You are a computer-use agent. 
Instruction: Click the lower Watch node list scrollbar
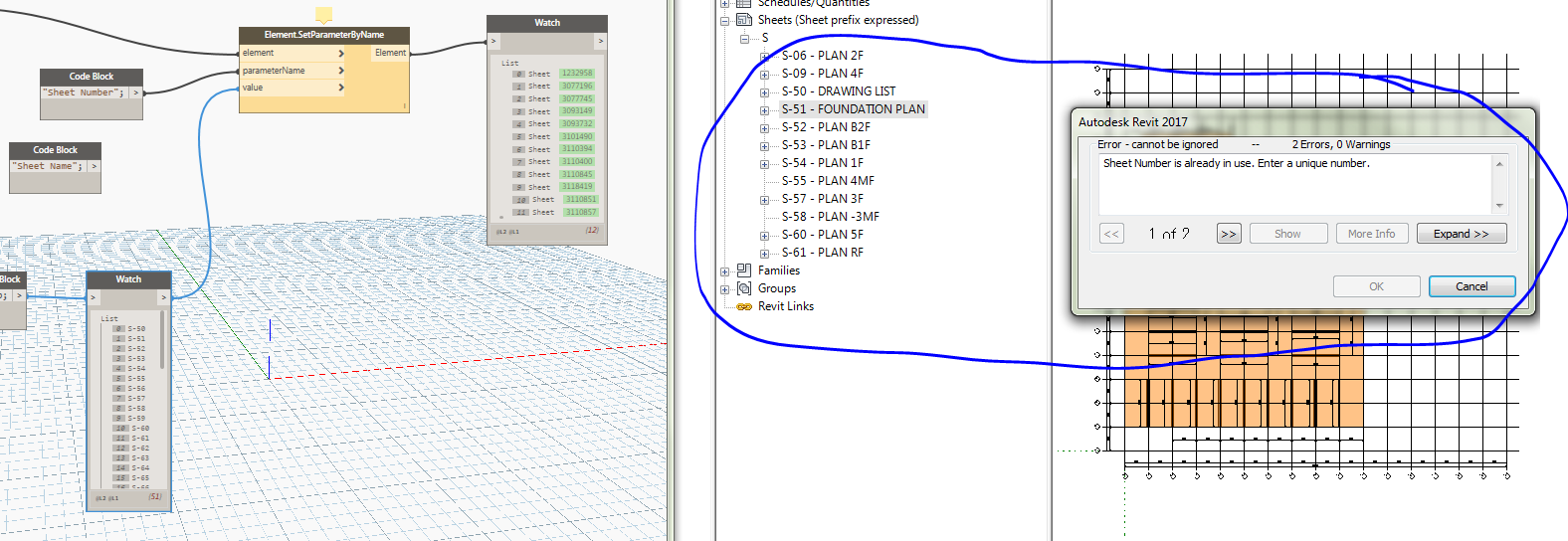pyautogui.click(x=162, y=340)
